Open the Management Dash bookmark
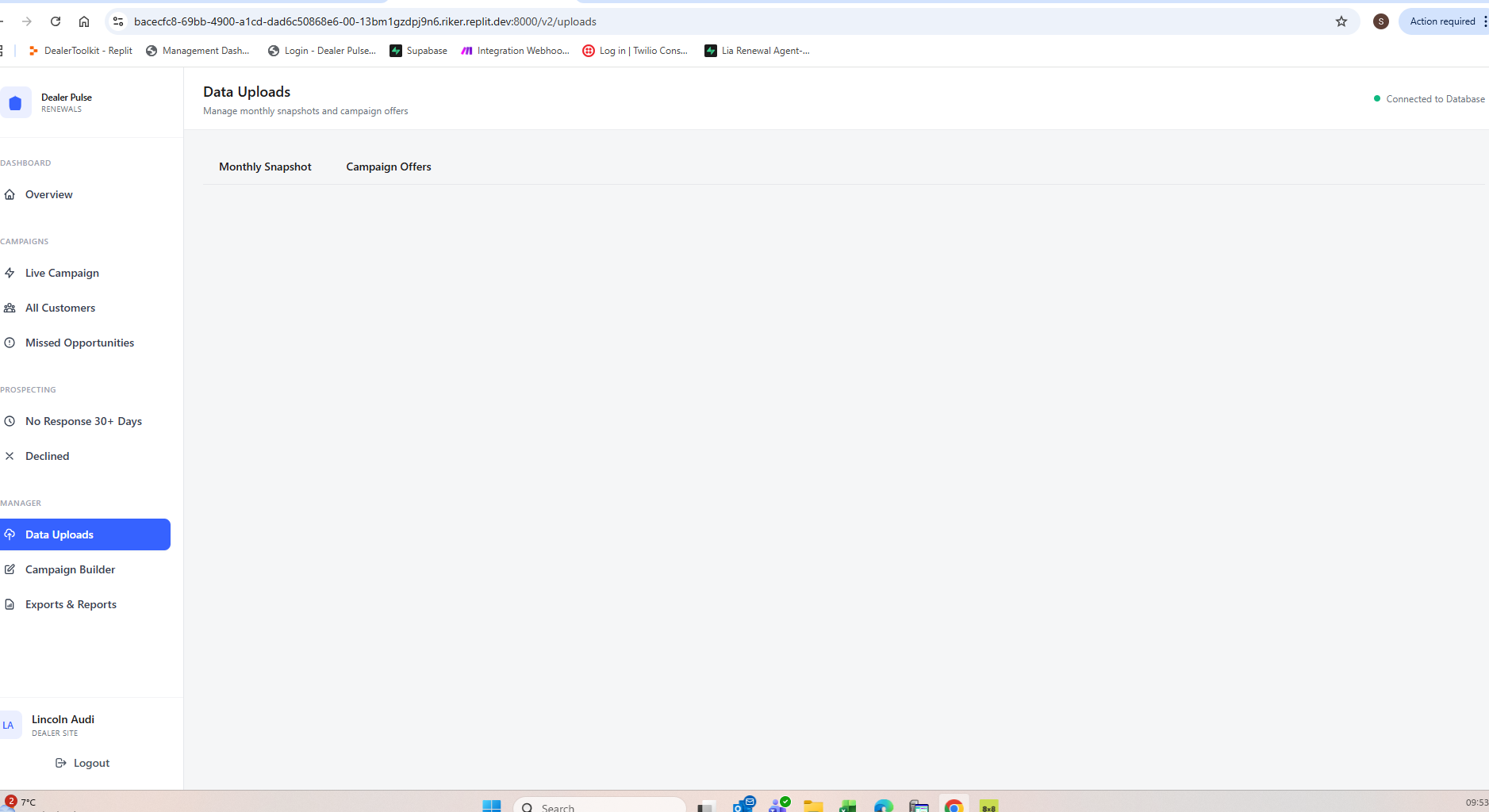This screenshot has height=812, width=1489. 198,51
